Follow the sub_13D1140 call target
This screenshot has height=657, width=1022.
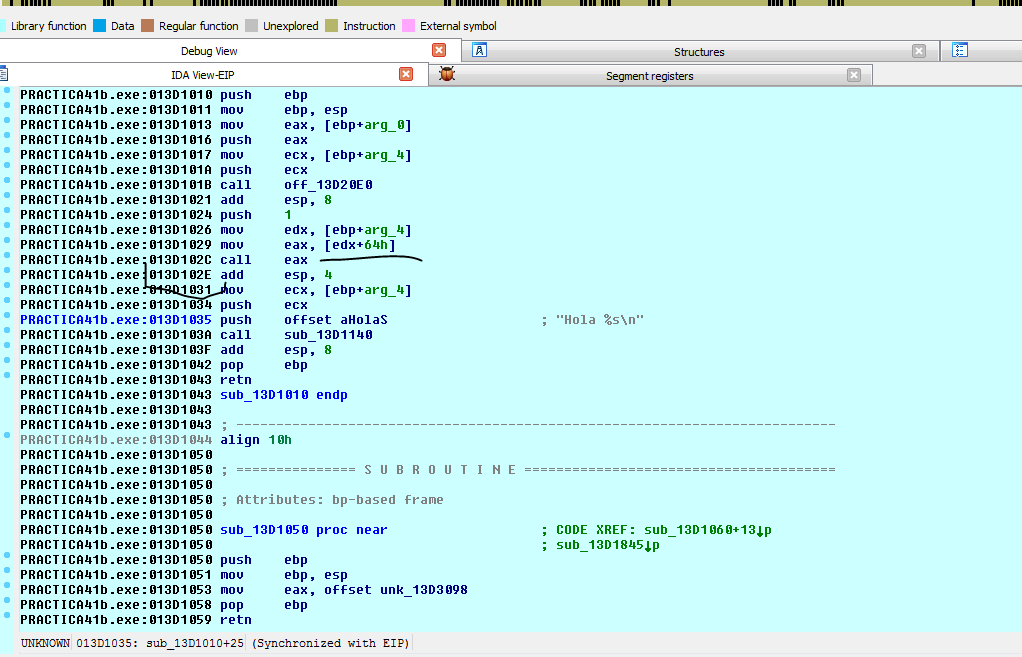(x=328, y=335)
